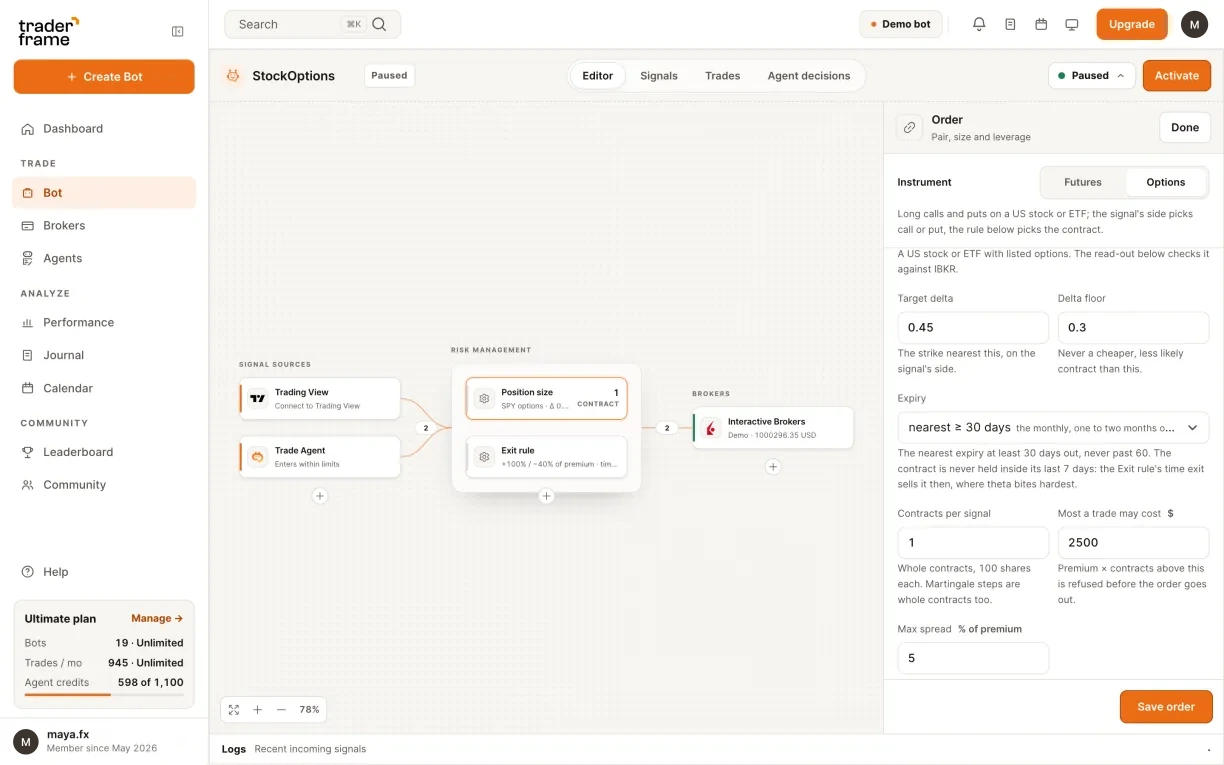This screenshot has height=765, width=1224.
Task: Click the Create Bot button
Action: click(x=104, y=77)
